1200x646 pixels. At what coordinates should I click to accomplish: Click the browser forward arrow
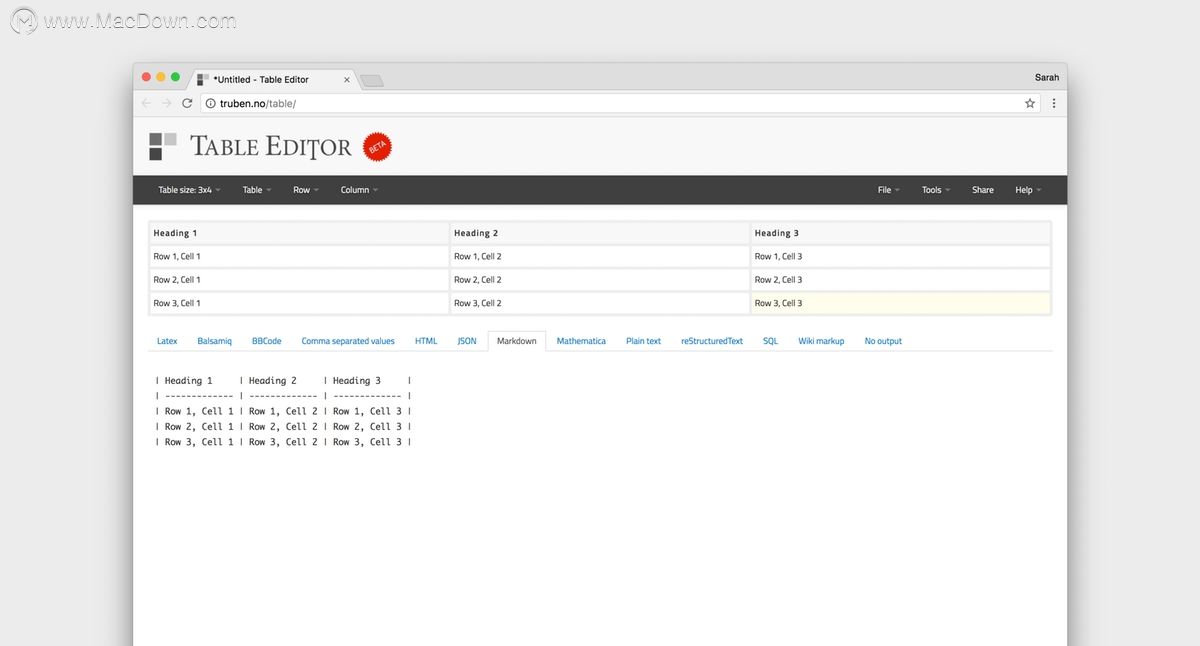166,103
